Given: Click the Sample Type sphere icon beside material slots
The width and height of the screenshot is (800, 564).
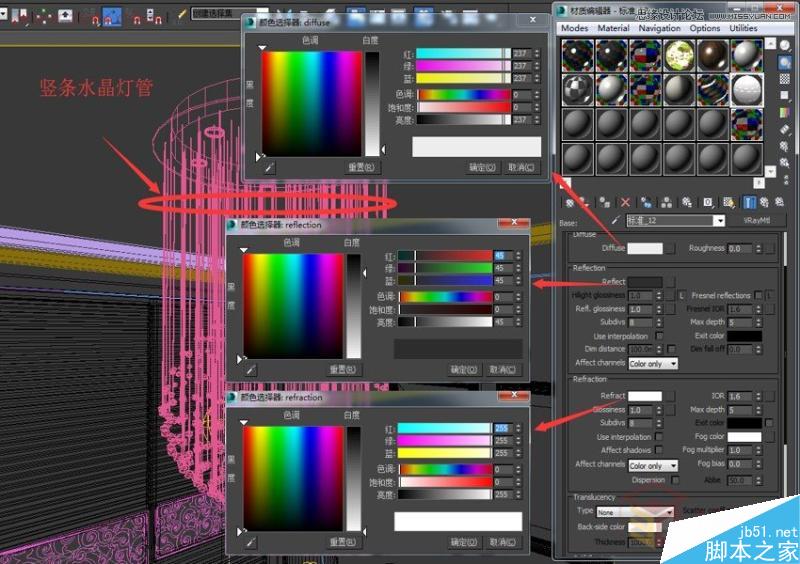Looking at the screenshot, I should (x=785, y=45).
